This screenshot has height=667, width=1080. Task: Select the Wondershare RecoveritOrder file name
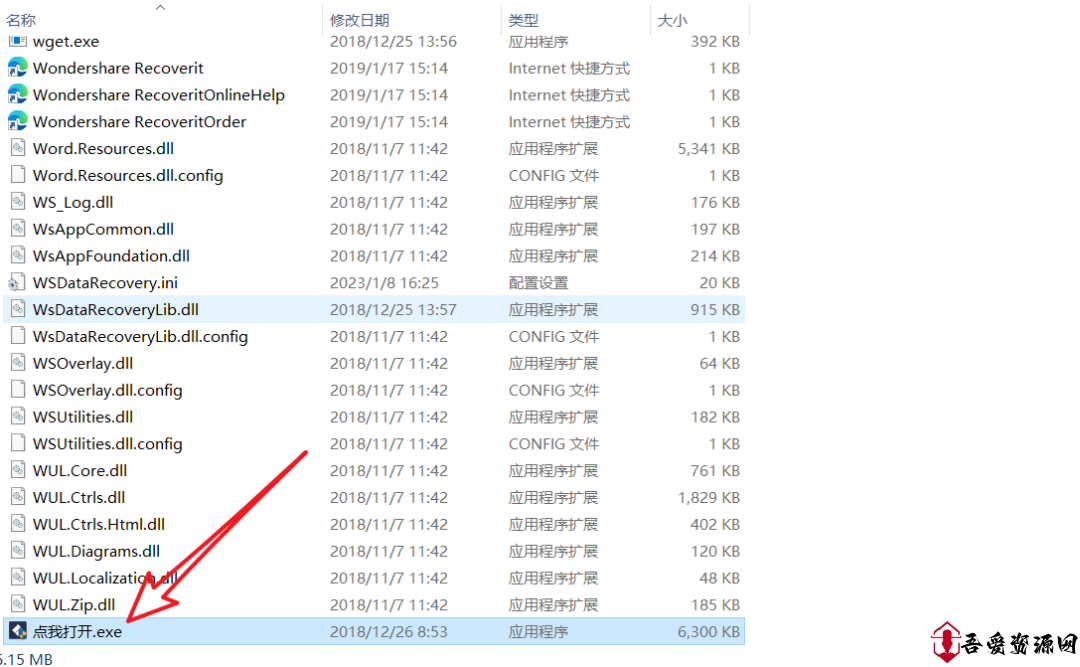140,122
